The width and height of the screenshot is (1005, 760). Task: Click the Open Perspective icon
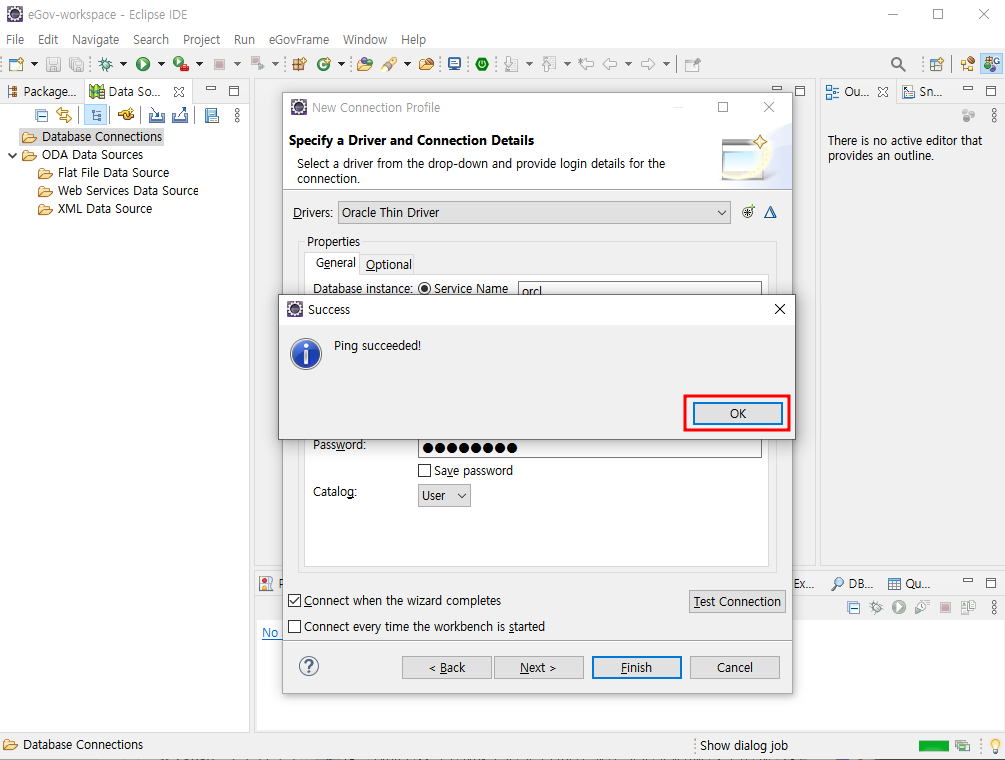(936, 64)
